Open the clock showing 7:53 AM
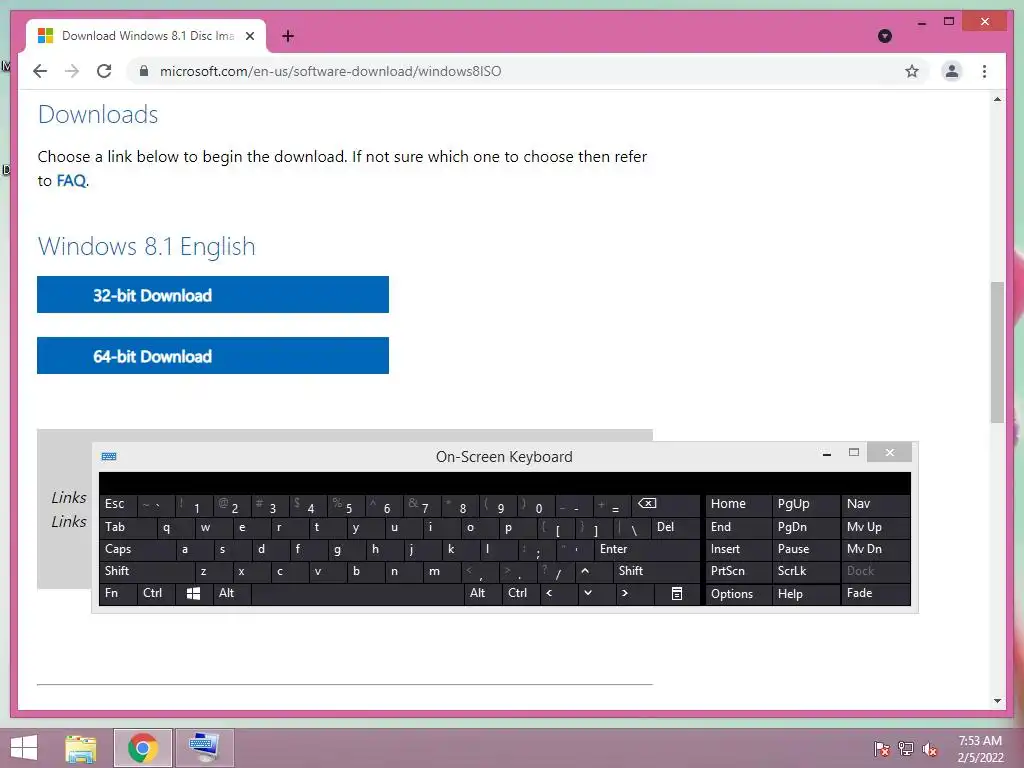 tap(980, 748)
